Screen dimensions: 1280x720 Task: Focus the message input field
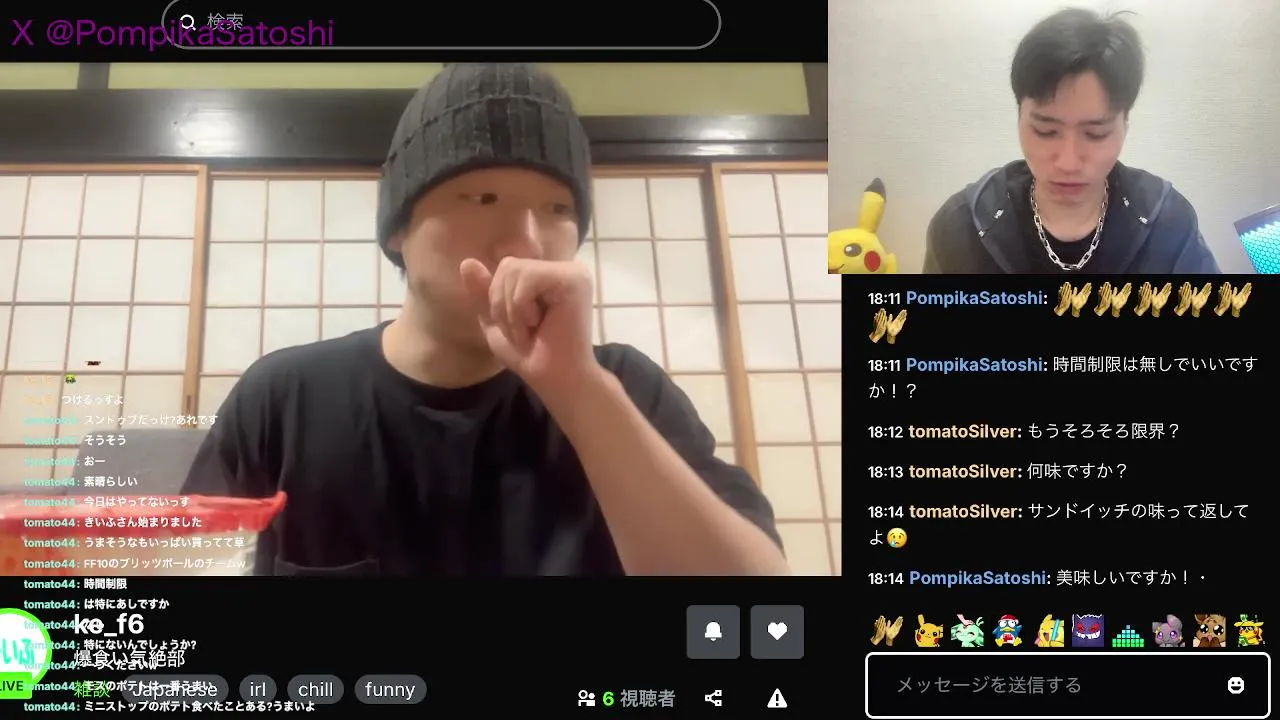click(x=1067, y=685)
